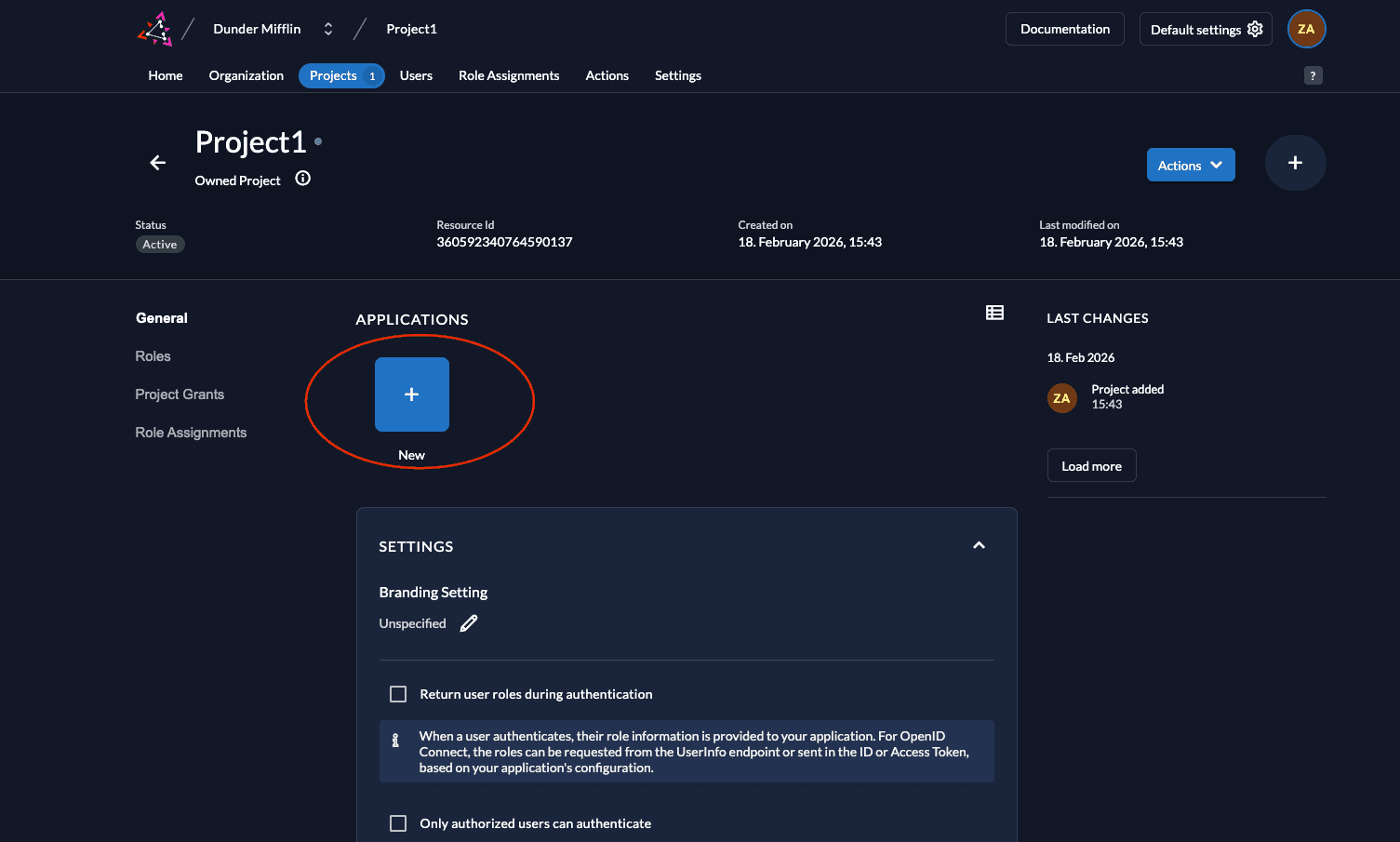Switch applications to table view icon
The image size is (1400, 842).
(x=994, y=313)
